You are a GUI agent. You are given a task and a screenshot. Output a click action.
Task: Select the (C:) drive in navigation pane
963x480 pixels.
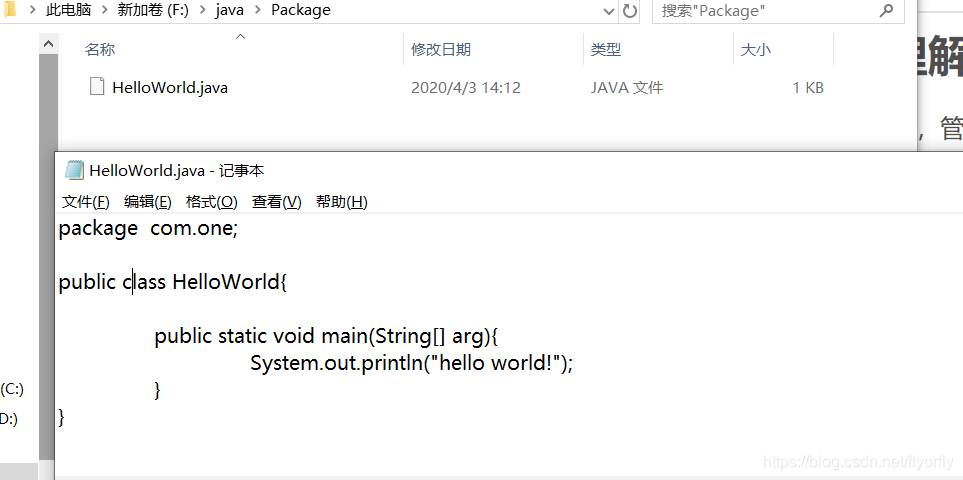[x=12, y=389]
